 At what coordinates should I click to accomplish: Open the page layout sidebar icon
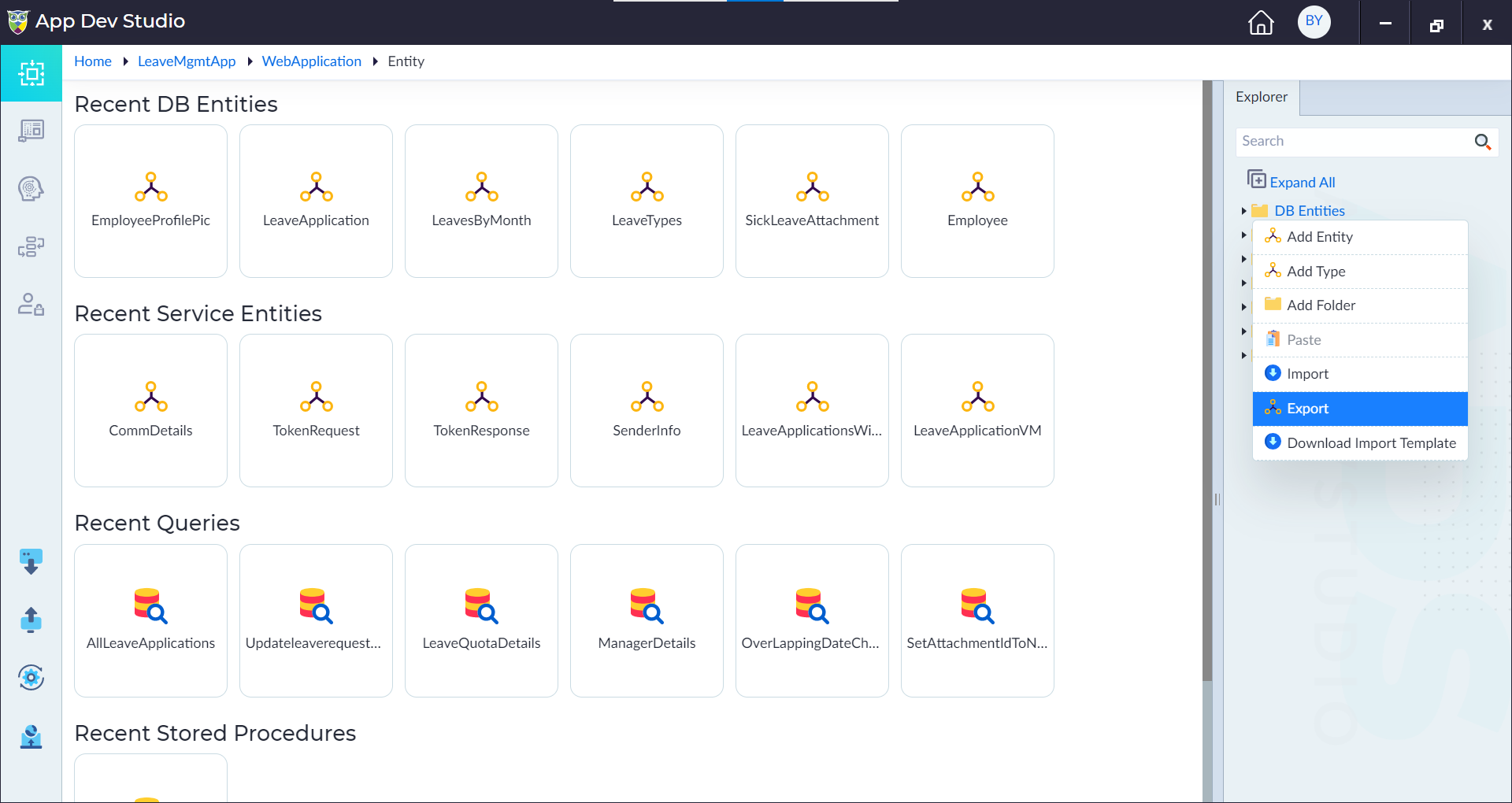tap(31, 131)
